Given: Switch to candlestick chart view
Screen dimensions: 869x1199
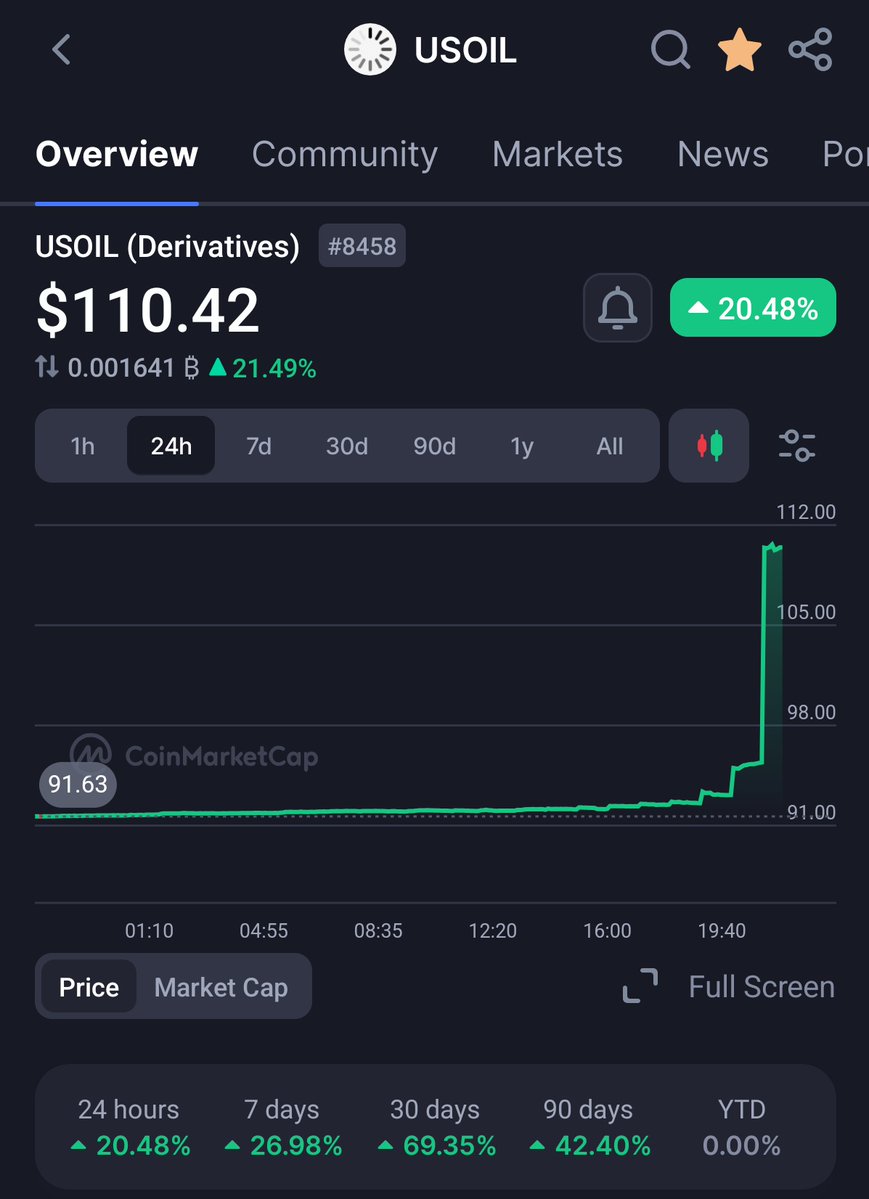Looking at the screenshot, I should [x=708, y=446].
